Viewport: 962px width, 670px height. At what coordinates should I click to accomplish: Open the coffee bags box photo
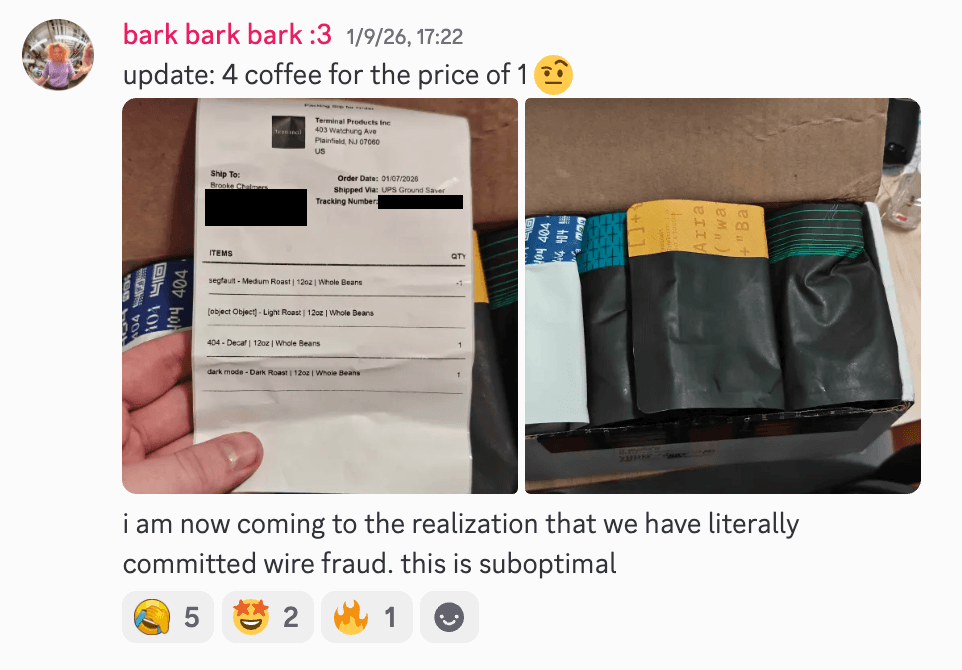tap(723, 296)
